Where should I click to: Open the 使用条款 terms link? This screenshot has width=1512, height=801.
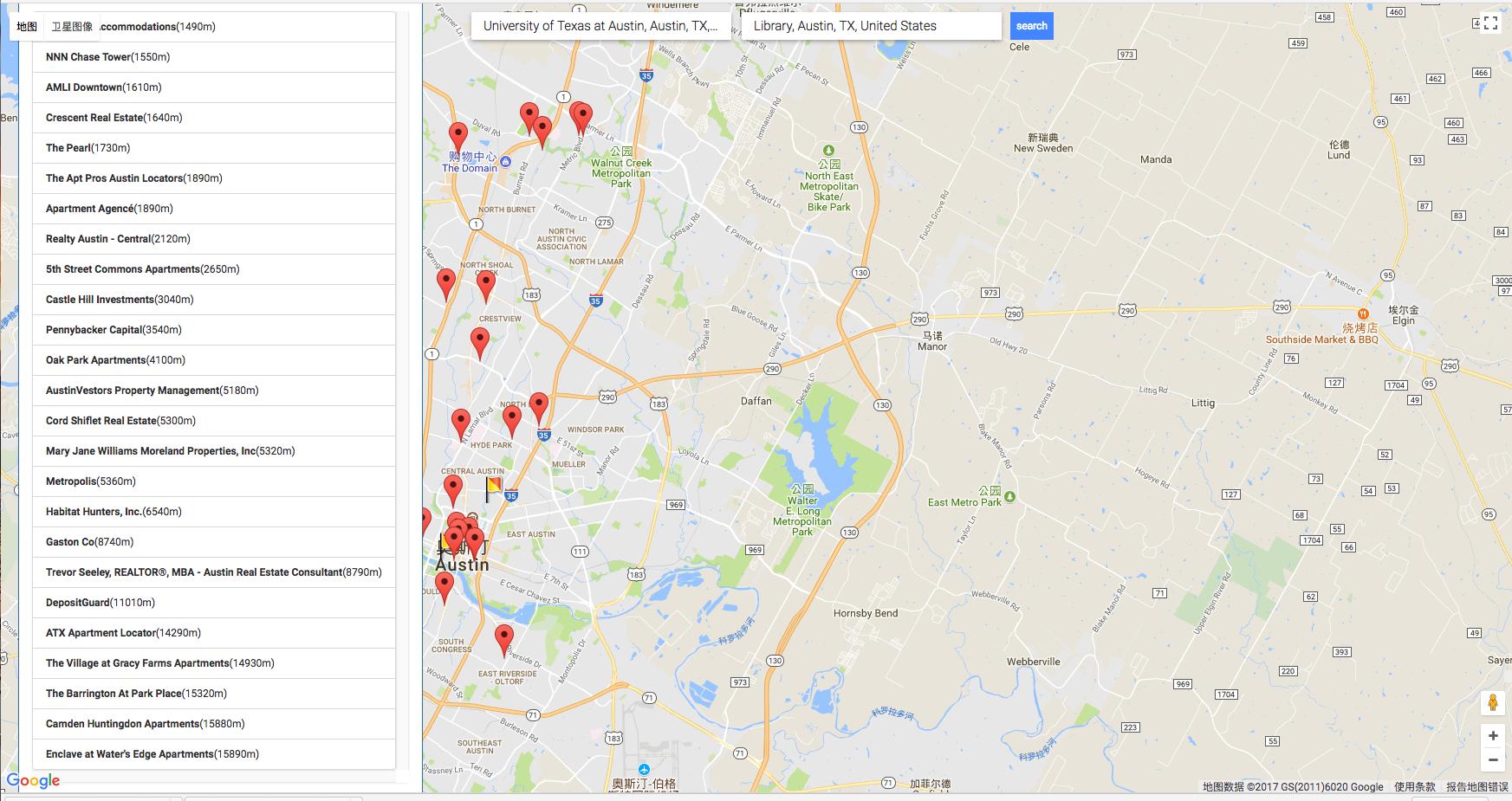[1414, 787]
